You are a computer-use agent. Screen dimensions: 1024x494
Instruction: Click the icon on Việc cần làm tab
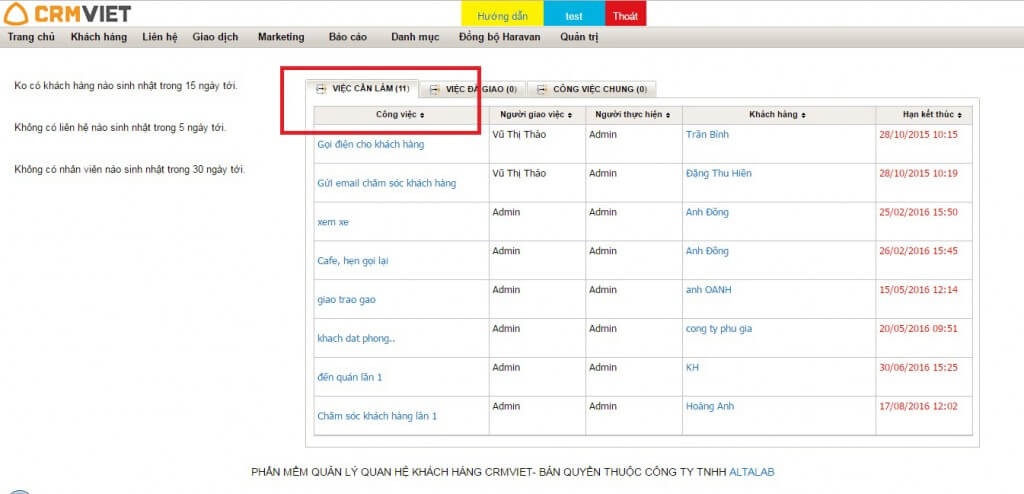321,89
